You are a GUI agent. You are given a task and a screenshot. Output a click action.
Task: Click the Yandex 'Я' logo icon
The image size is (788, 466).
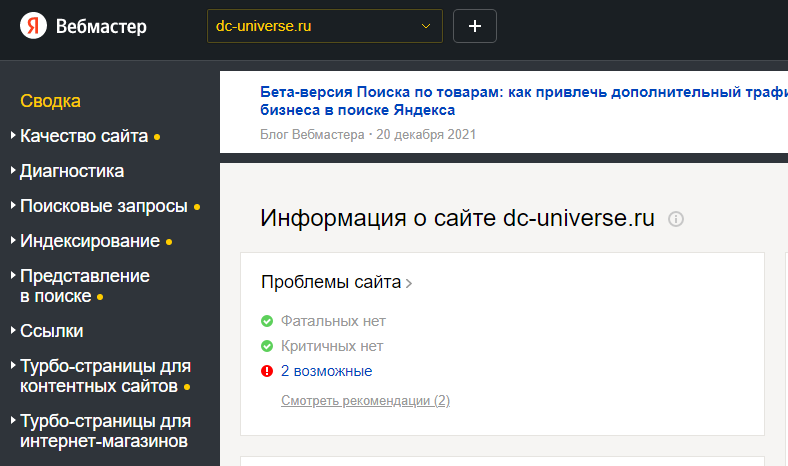pyautogui.click(x=33, y=26)
